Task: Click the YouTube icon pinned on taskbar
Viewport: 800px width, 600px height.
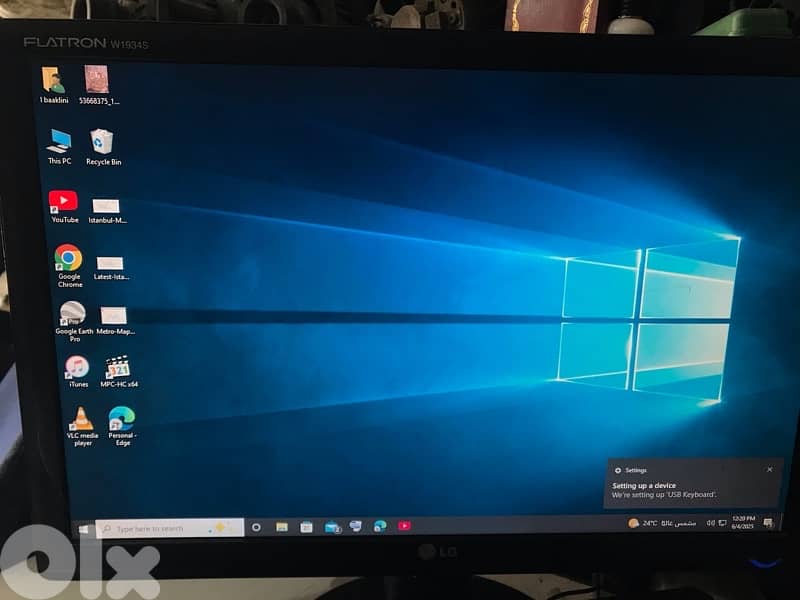Action: point(404,525)
